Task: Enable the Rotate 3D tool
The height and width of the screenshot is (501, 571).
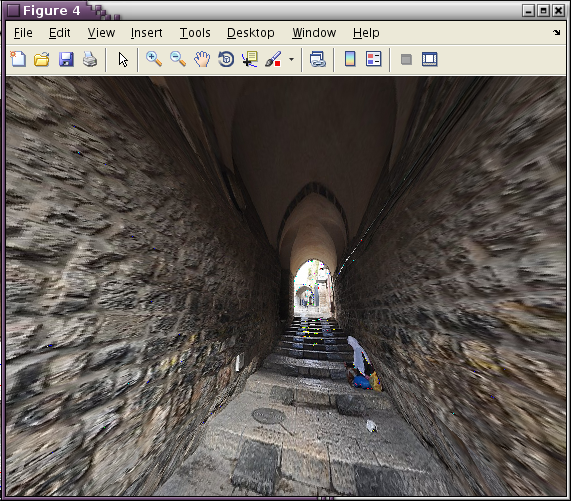Action: pos(226,59)
